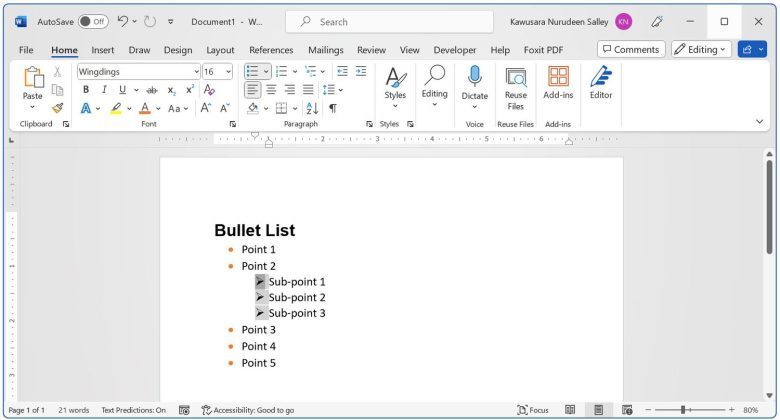Click Focus mode in status bar
This screenshot has height=420, width=780.
click(533, 410)
